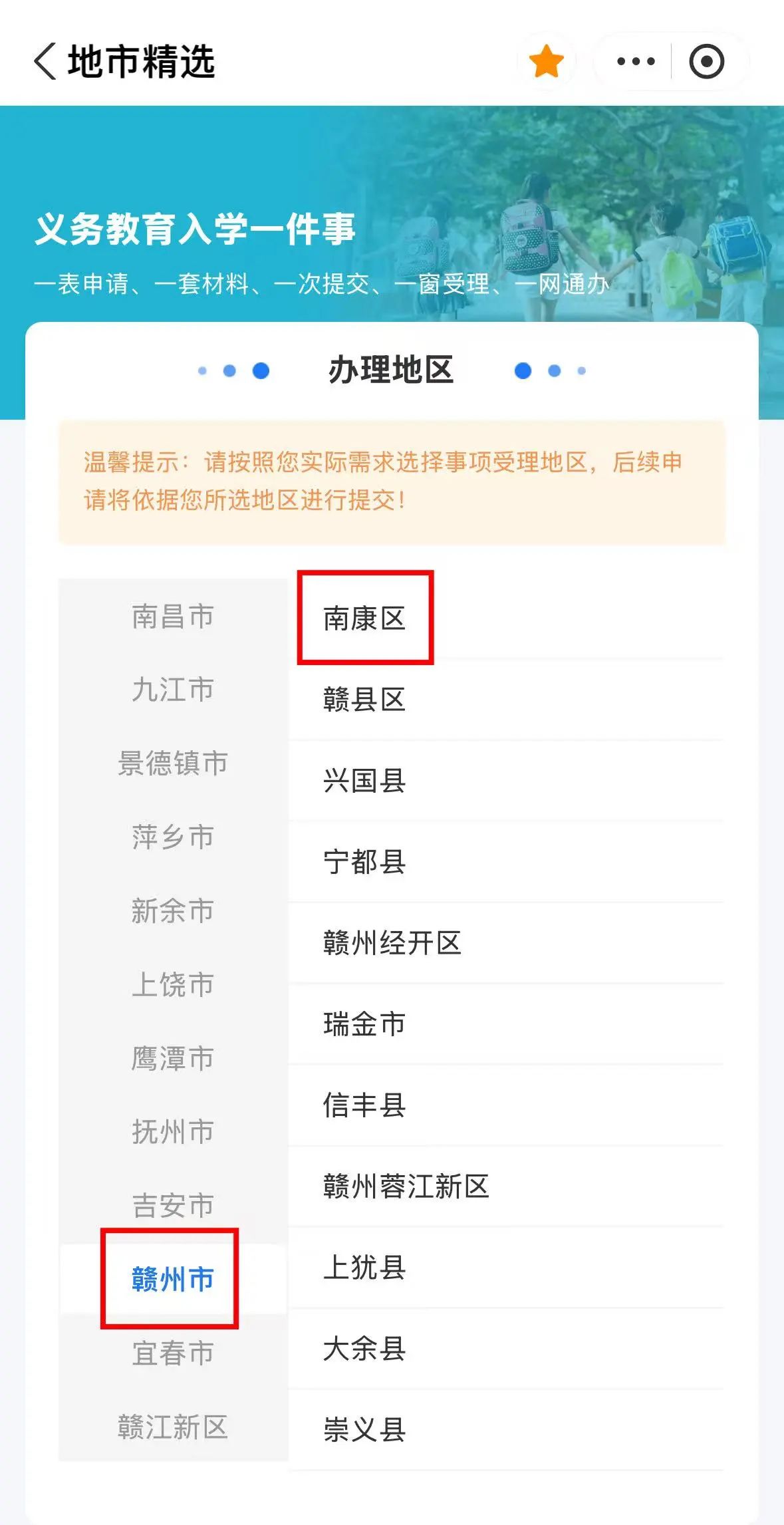This screenshot has height=1525, width=784.
Task: Tap the circular close mini-program icon
Action: point(706,62)
